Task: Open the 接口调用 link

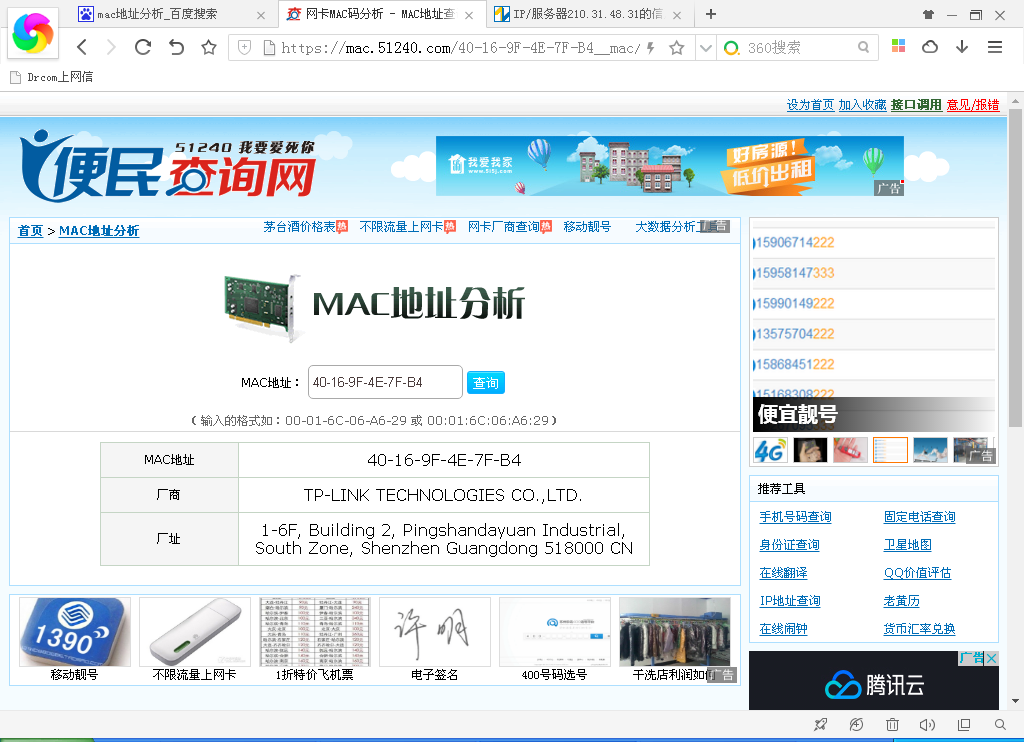Action: click(916, 105)
